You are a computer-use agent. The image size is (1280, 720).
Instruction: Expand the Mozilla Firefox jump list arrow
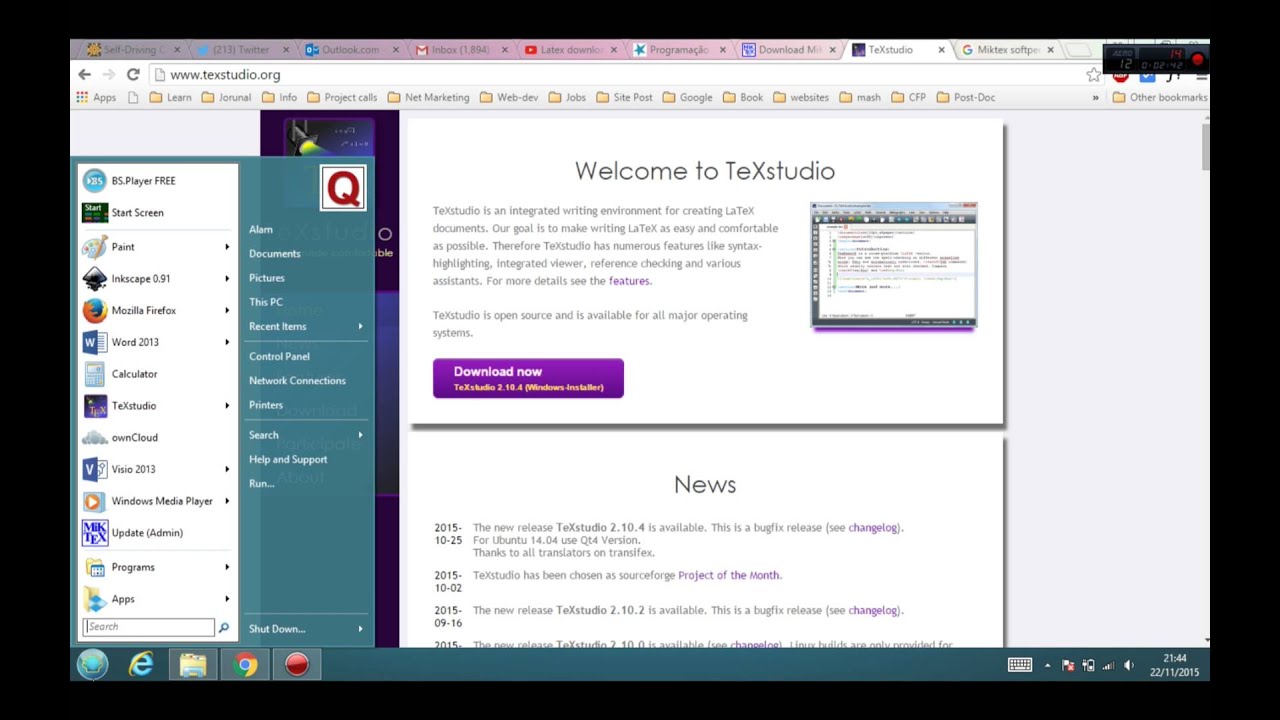click(227, 311)
